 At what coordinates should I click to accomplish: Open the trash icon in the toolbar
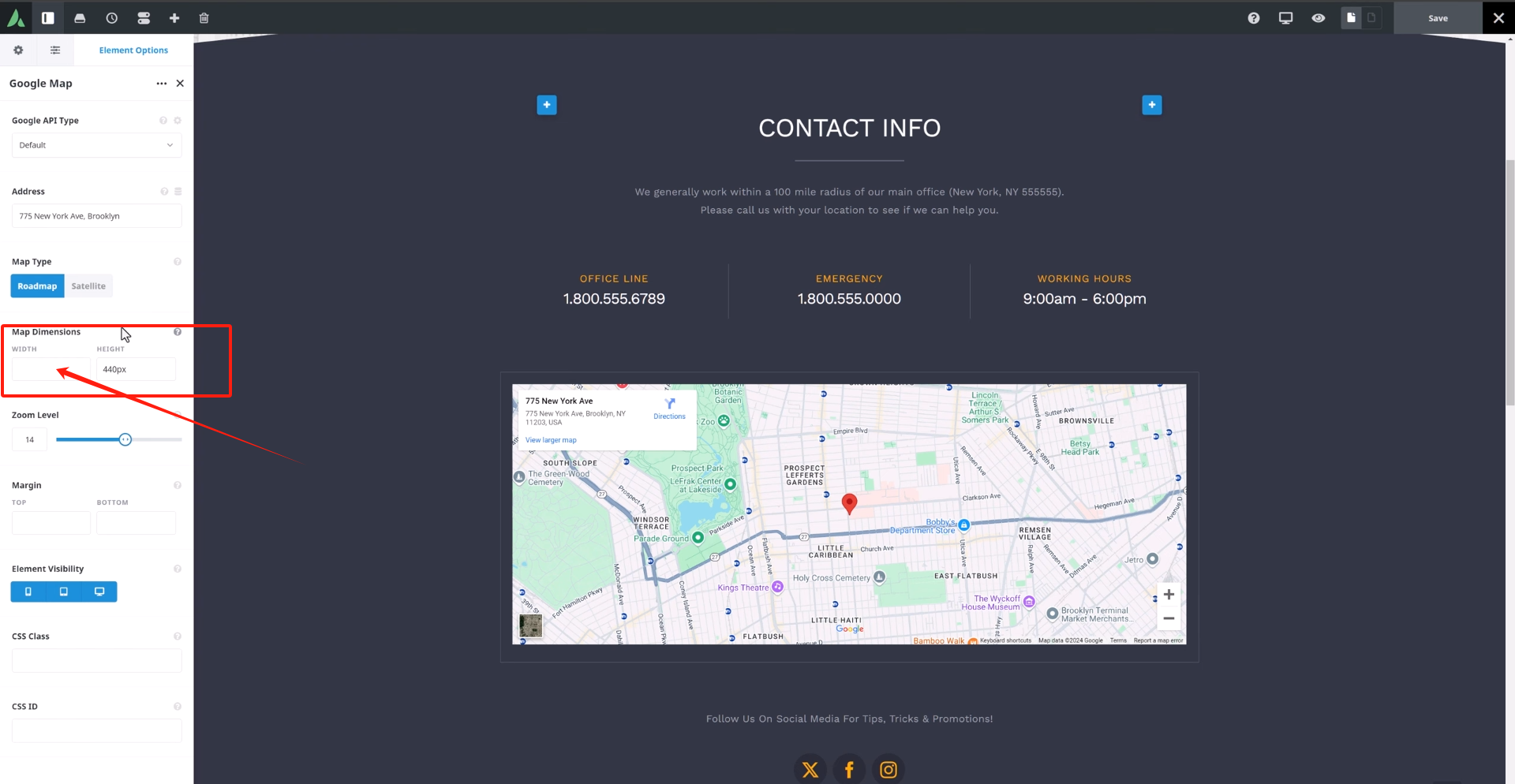204,17
